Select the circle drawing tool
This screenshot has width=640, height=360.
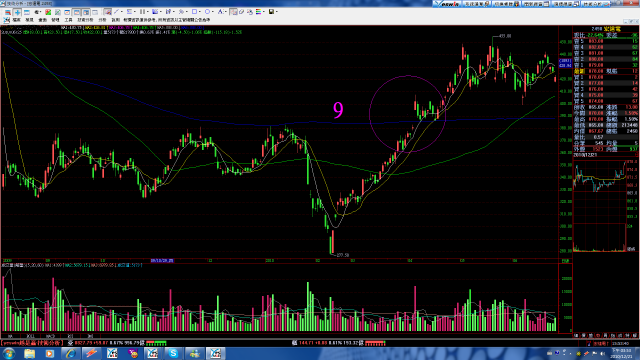tap(207, 12)
